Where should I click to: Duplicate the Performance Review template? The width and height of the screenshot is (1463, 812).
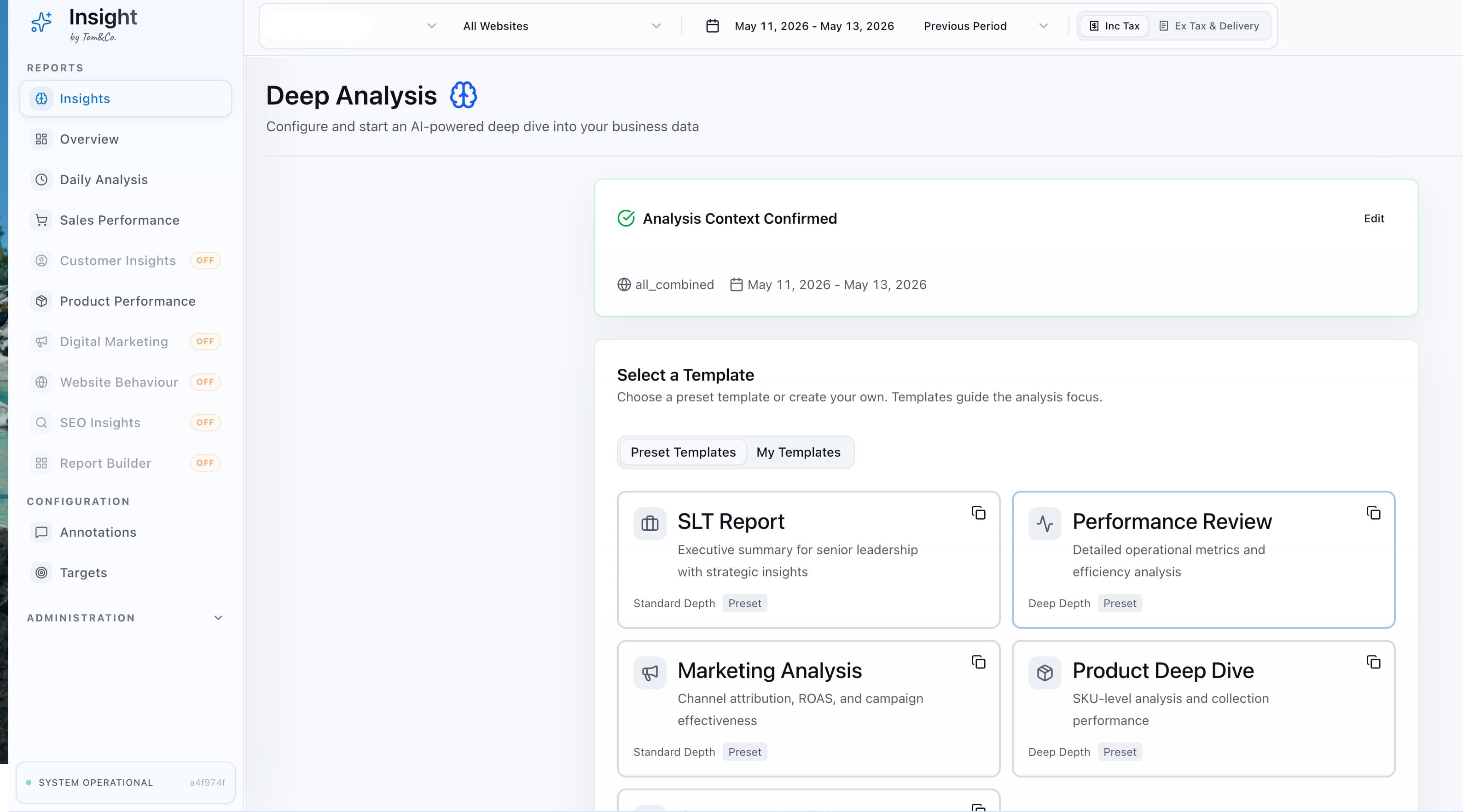click(1373, 513)
